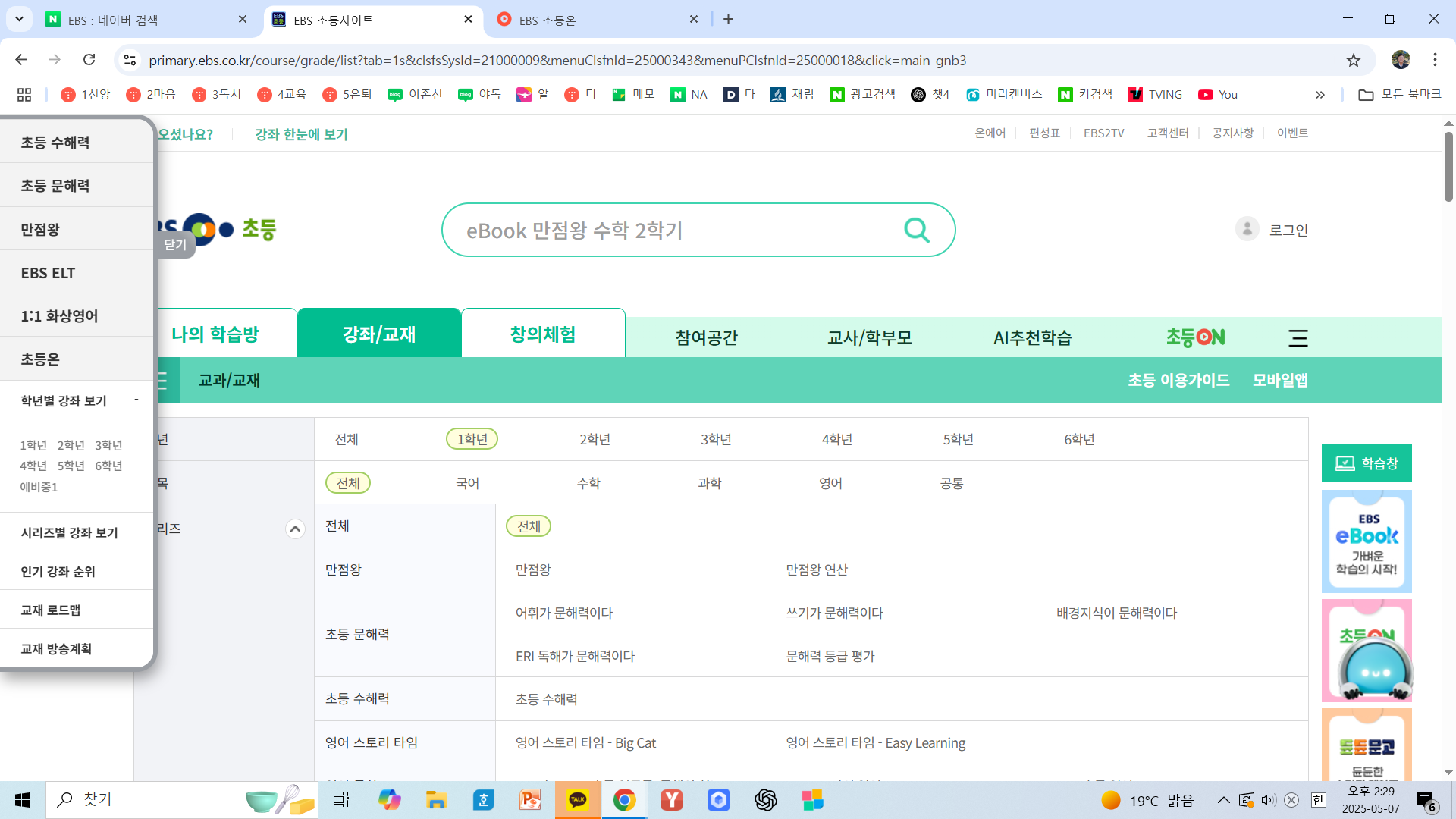Select the 2학년 grade filter

(x=594, y=438)
